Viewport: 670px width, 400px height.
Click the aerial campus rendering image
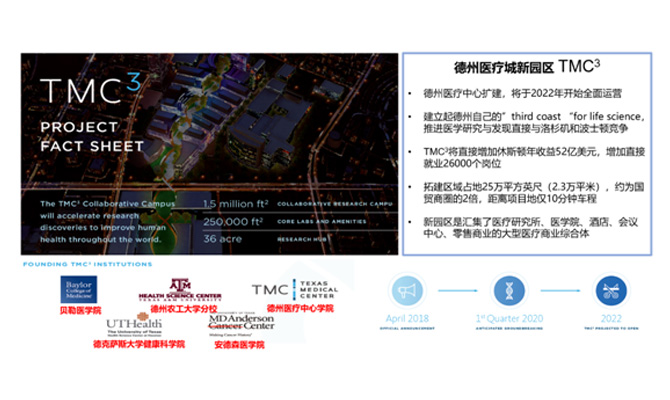[x=209, y=154]
